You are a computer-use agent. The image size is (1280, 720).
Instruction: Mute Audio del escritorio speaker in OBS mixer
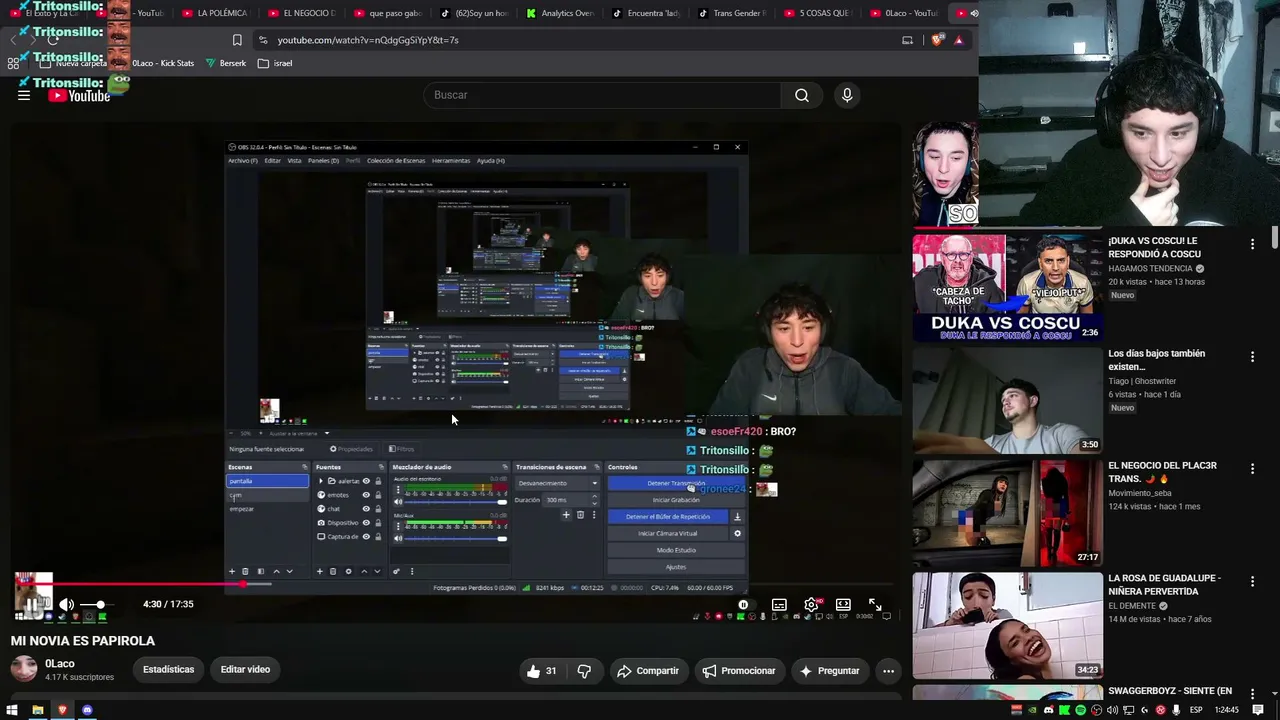(398, 502)
